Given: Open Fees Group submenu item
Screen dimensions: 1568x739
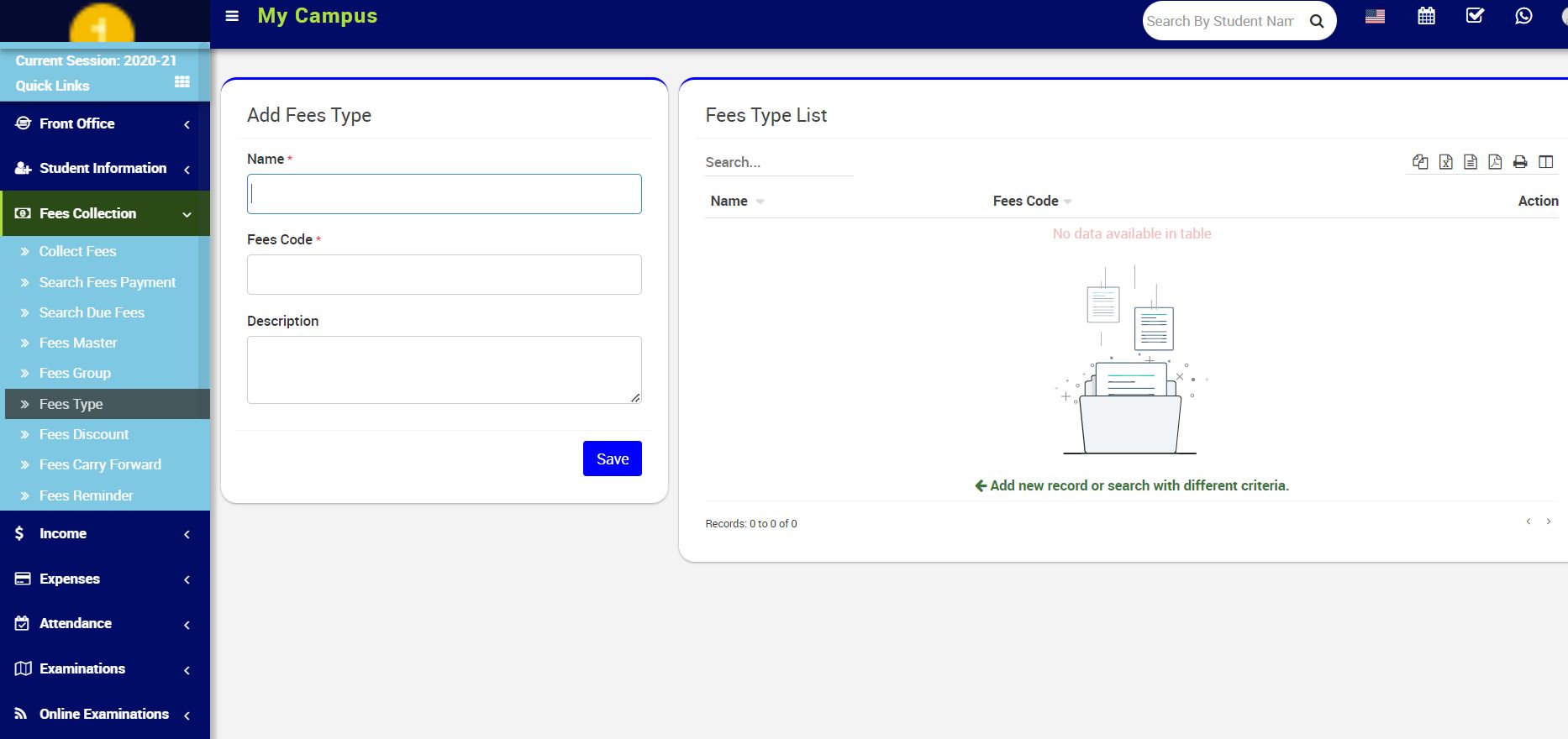Looking at the screenshot, I should [75, 373].
